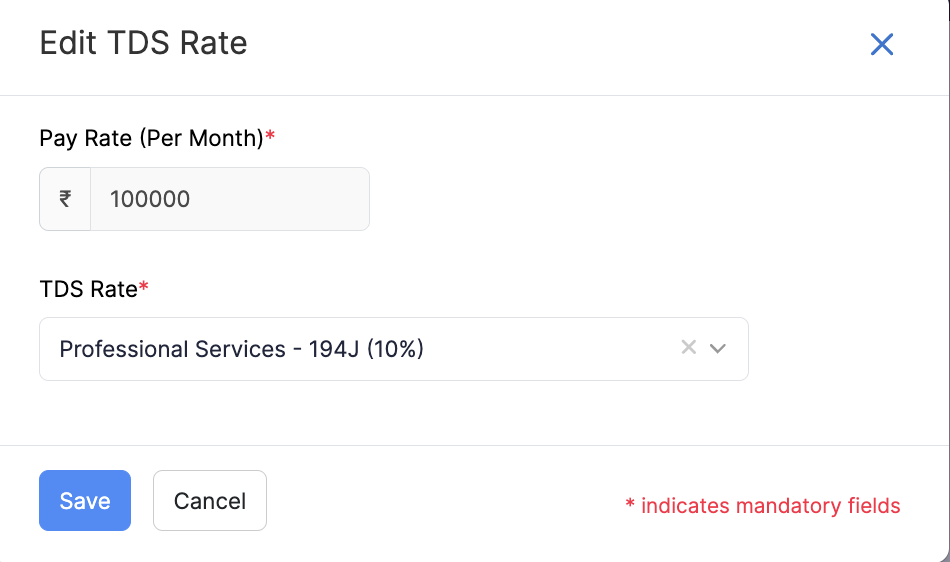The height and width of the screenshot is (562, 950).
Task: Click the Pay Rate (Per Month) label
Action: 150,138
